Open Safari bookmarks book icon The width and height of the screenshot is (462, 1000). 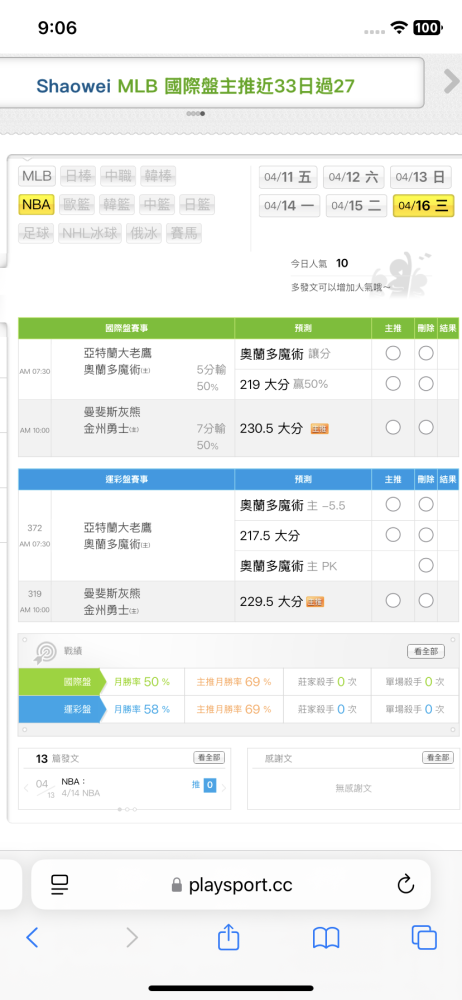click(x=326, y=937)
